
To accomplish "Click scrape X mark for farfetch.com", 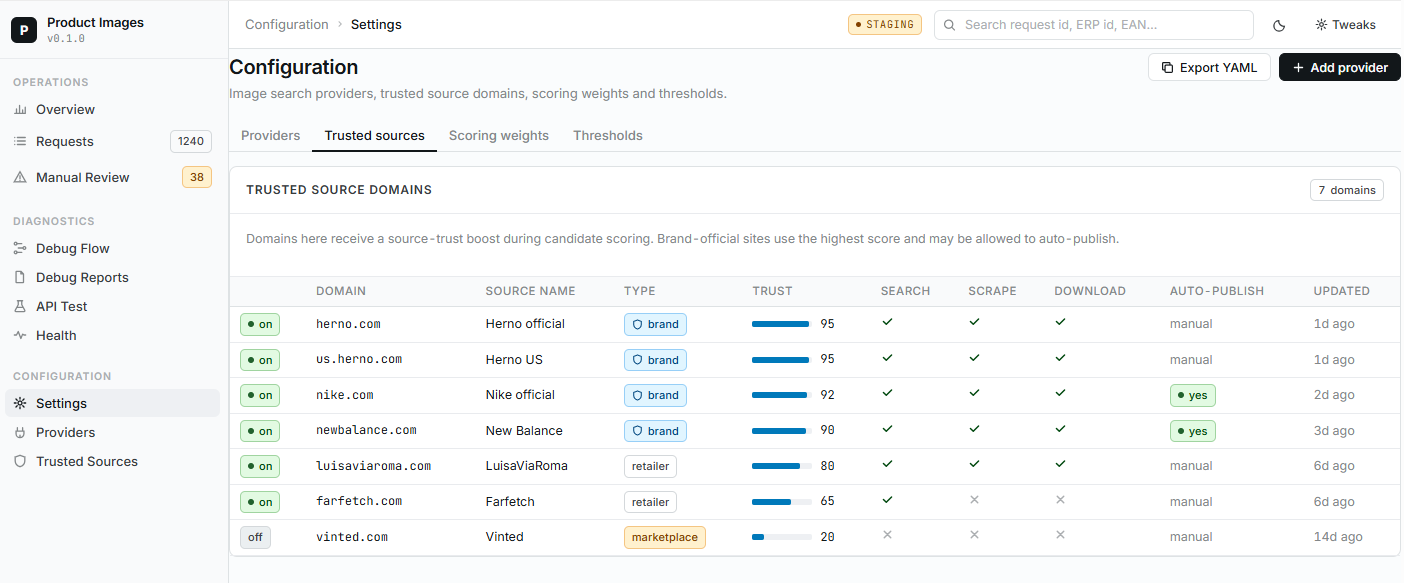I will (974, 500).
